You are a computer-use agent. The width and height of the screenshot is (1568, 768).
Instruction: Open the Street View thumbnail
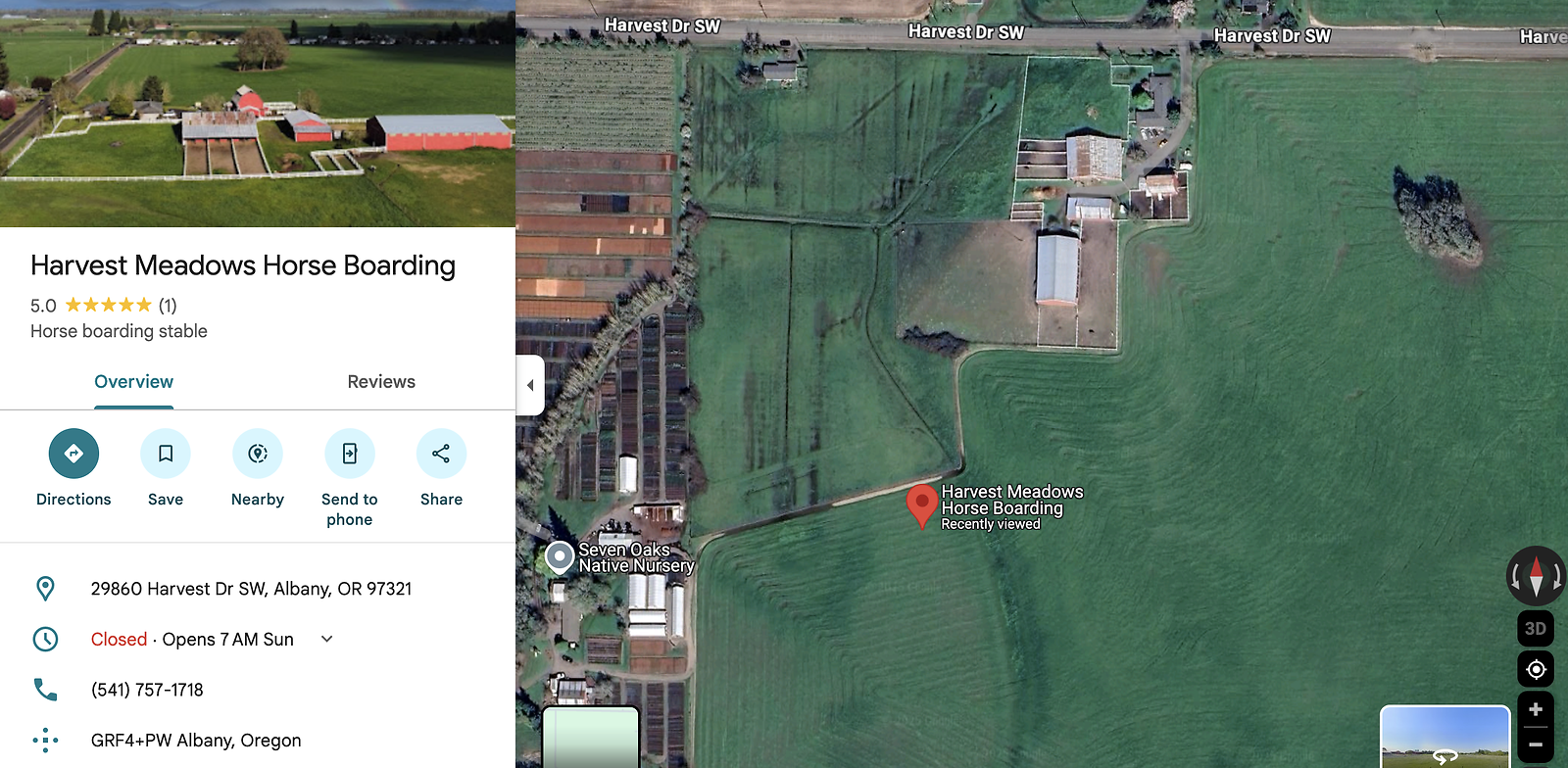(1445, 737)
